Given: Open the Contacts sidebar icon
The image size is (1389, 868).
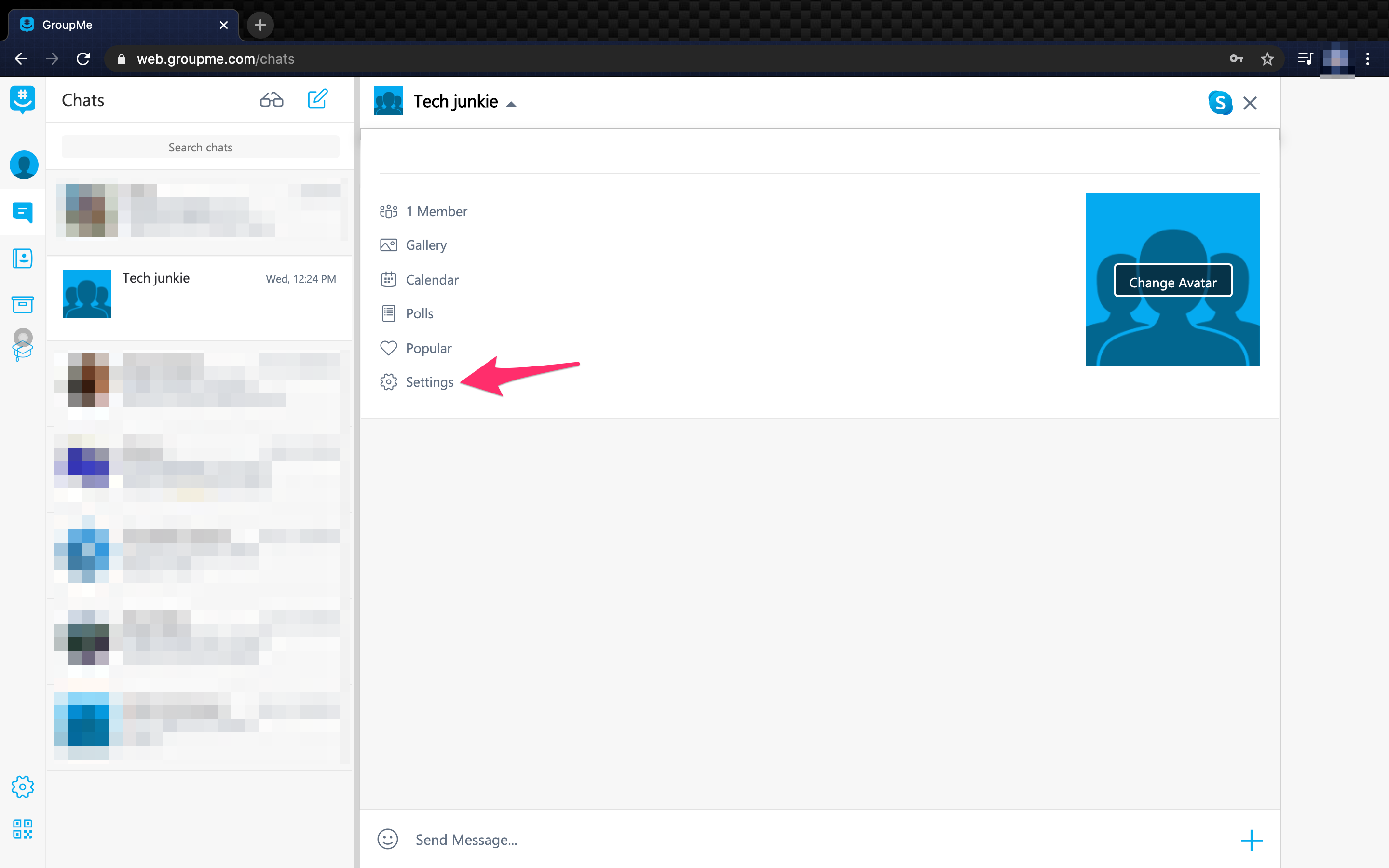Looking at the screenshot, I should point(22,258).
